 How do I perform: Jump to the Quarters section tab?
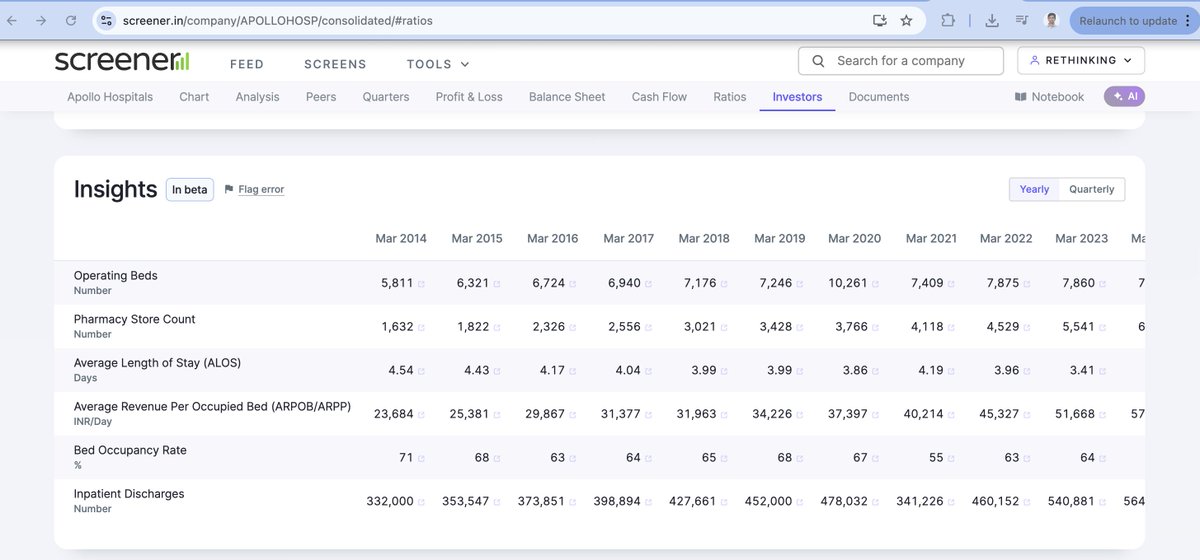coord(386,97)
